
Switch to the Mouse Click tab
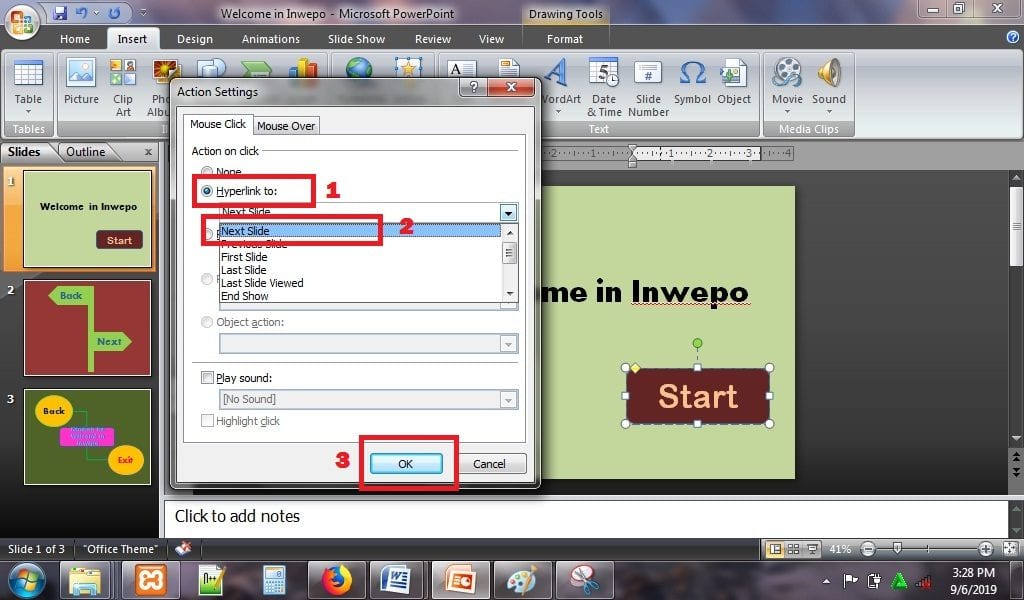(217, 124)
